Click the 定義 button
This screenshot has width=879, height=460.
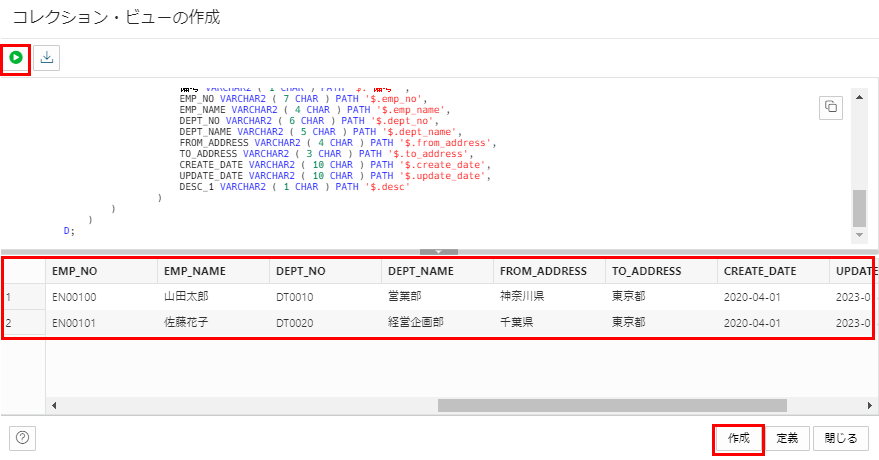[787, 438]
